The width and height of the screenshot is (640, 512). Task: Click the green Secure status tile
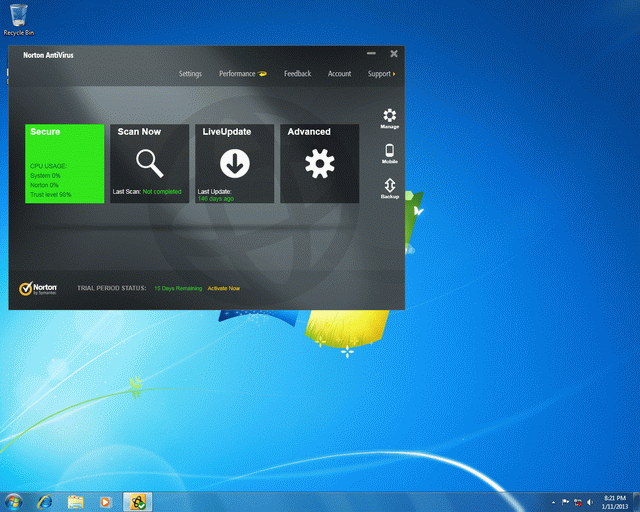[x=64, y=163]
